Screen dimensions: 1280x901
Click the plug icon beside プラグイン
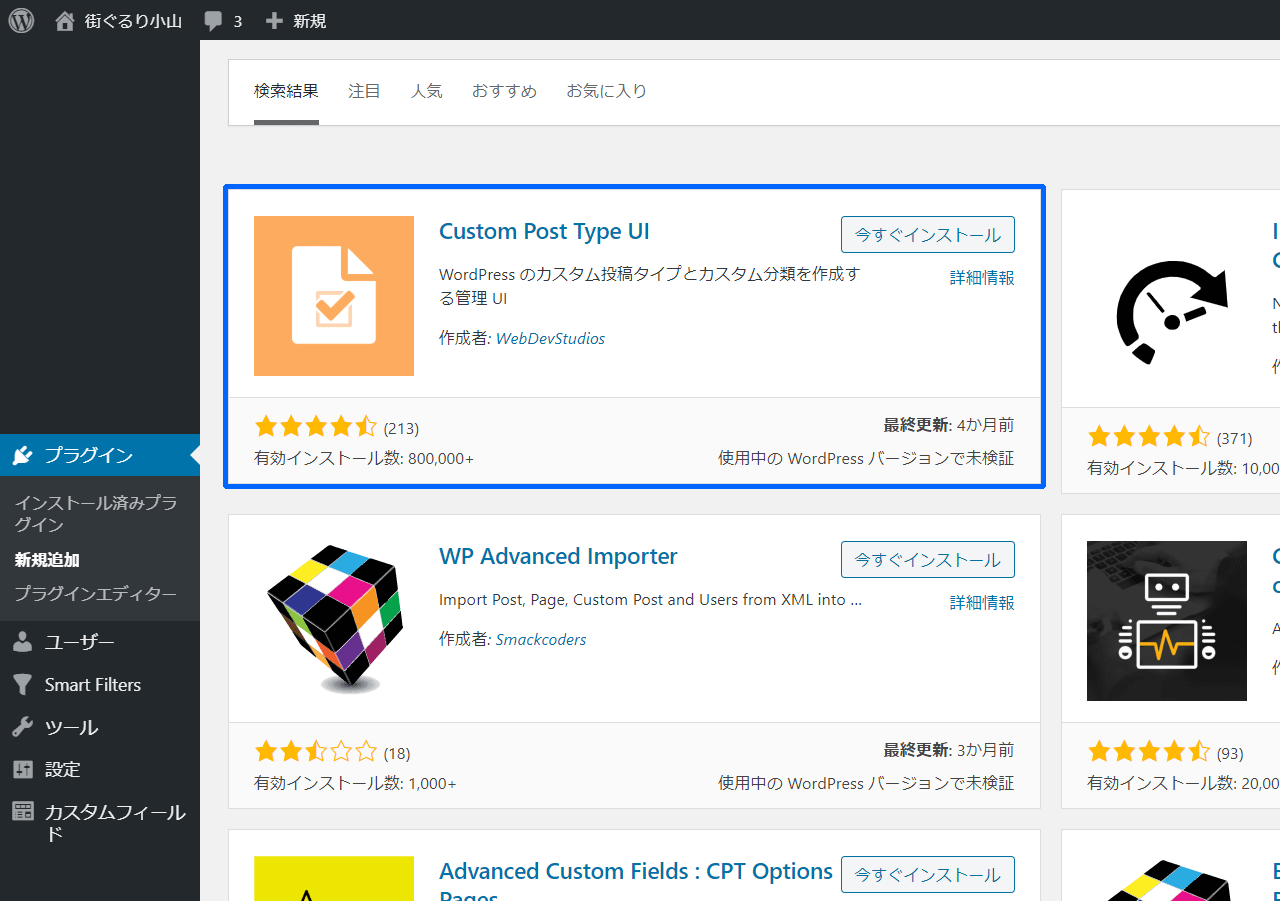point(22,456)
